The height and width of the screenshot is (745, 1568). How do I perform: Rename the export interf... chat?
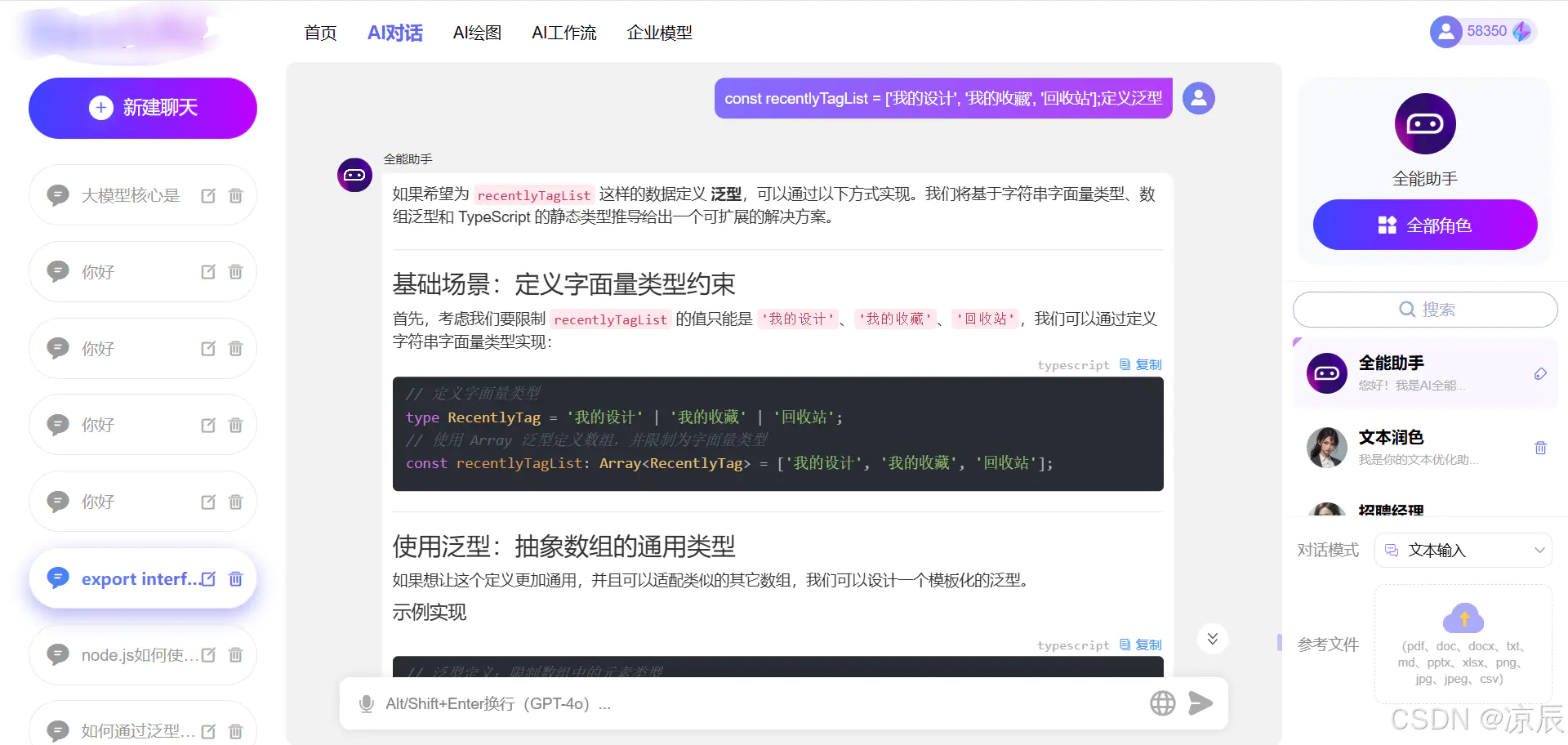208,578
